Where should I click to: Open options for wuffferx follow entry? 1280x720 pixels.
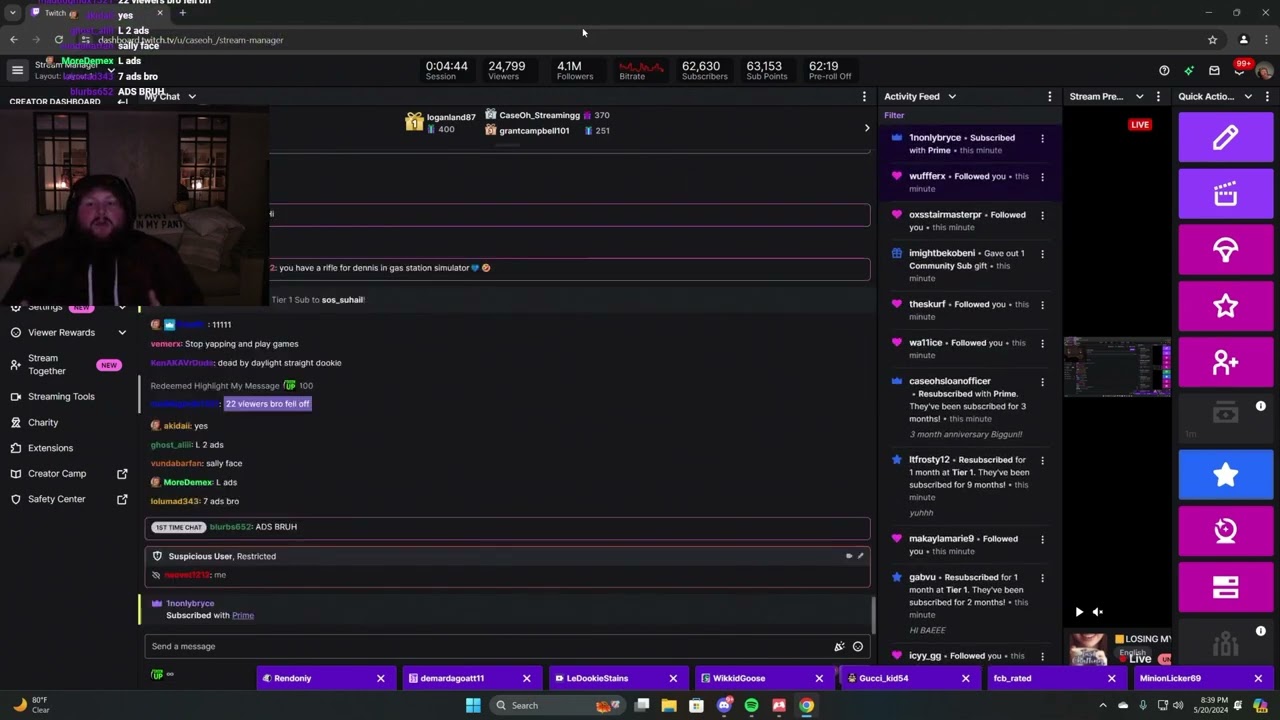pyautogui.click(x=1042, y=177)
